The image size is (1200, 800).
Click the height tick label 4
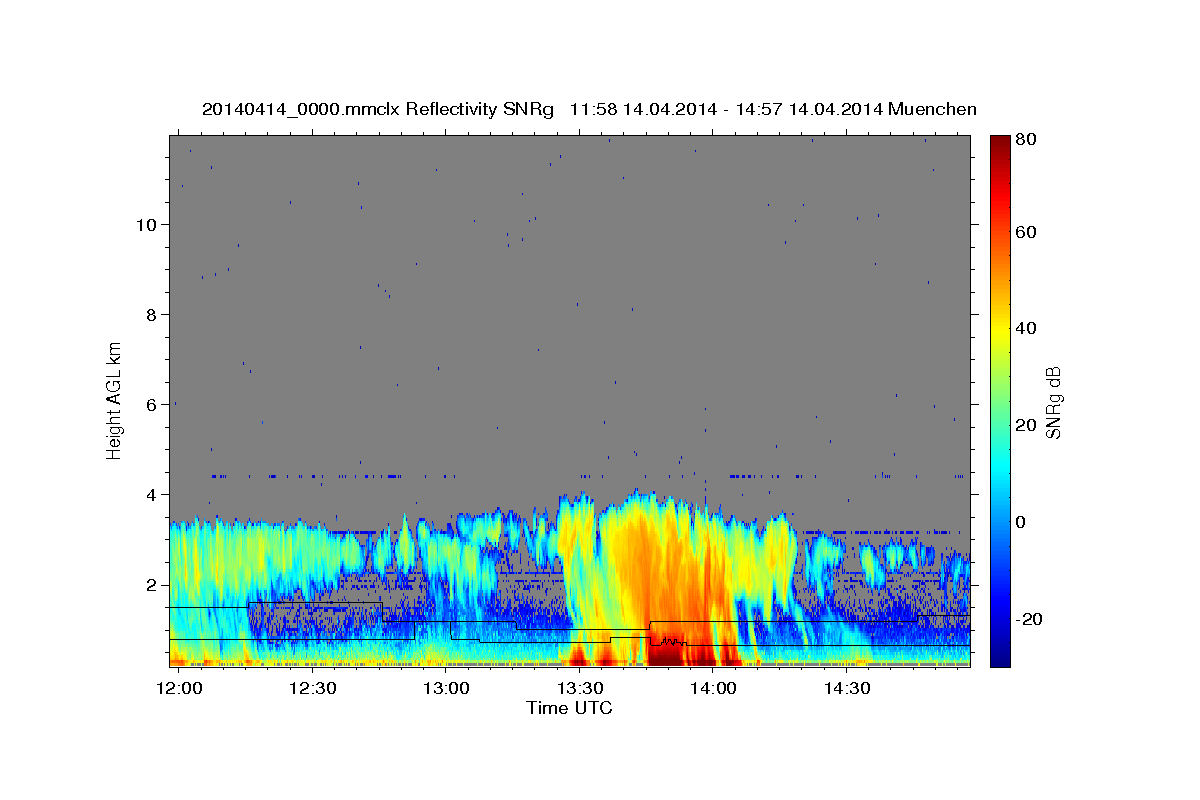[152, 494]
